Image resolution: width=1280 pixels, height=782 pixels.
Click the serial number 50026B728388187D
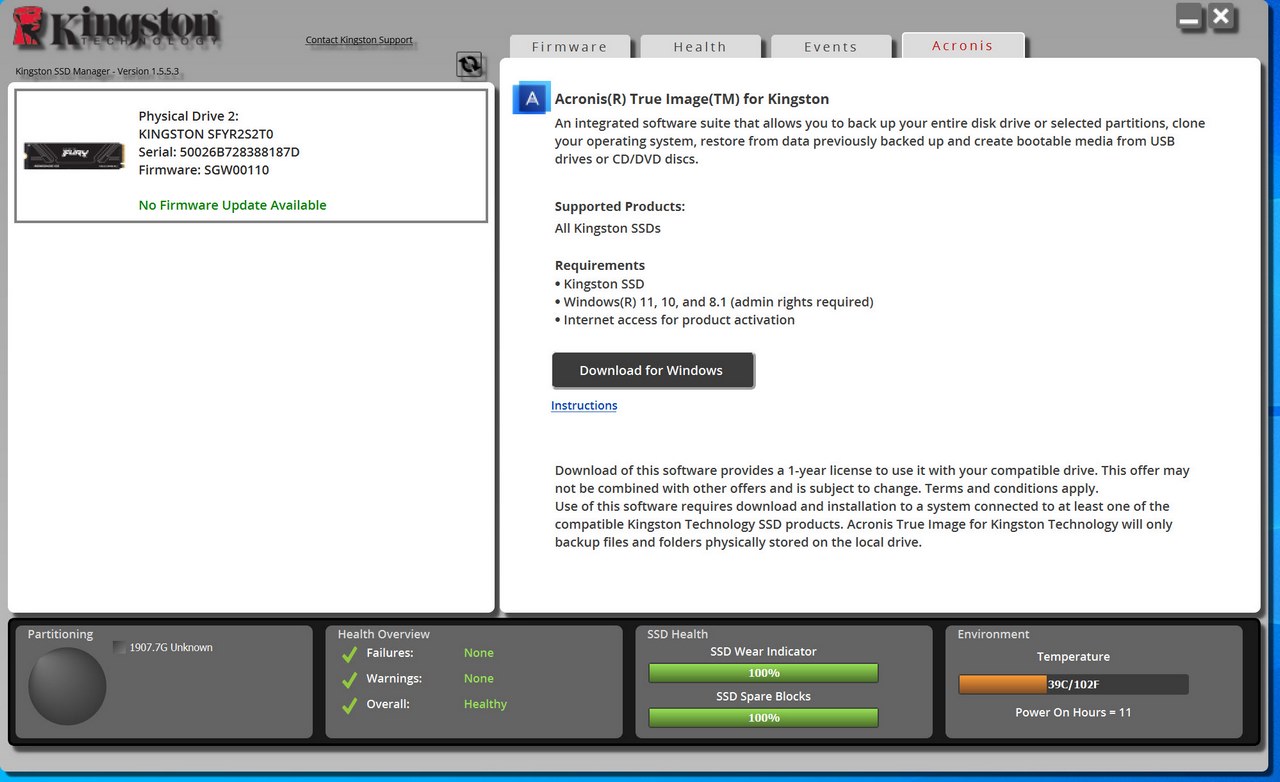tap(240, 152)
